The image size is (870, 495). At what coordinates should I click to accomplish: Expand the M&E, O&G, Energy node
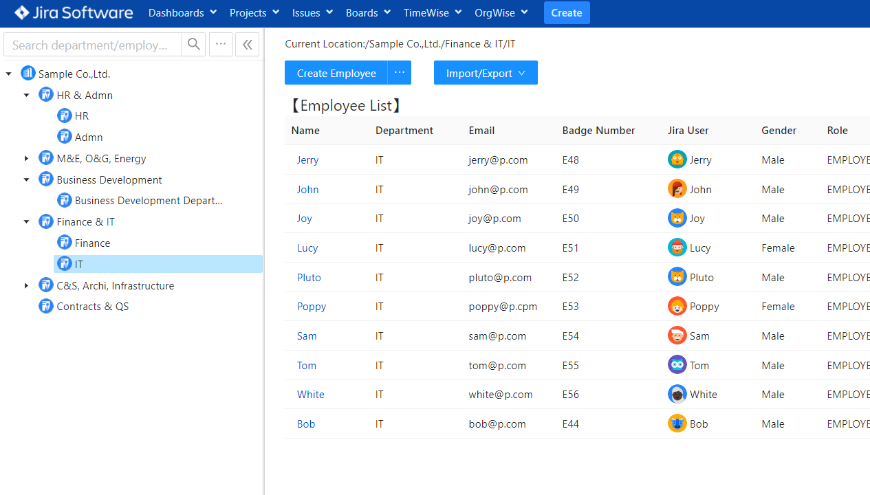pyautogui.click(x=27, y=158)
